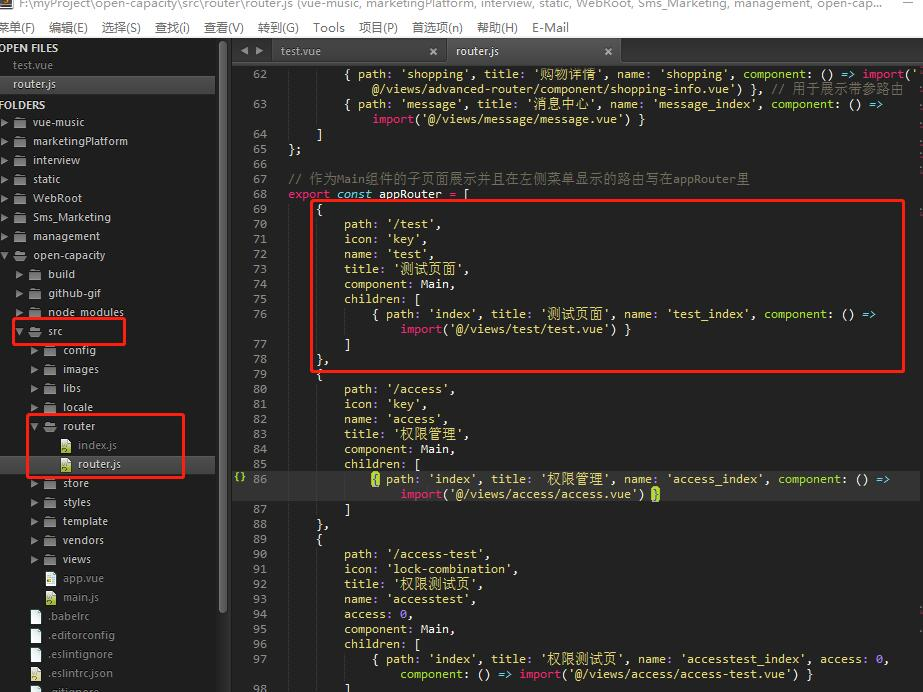Open the E-Mail menu
This screenshot has width=923, height=692.
coord(550,28)
